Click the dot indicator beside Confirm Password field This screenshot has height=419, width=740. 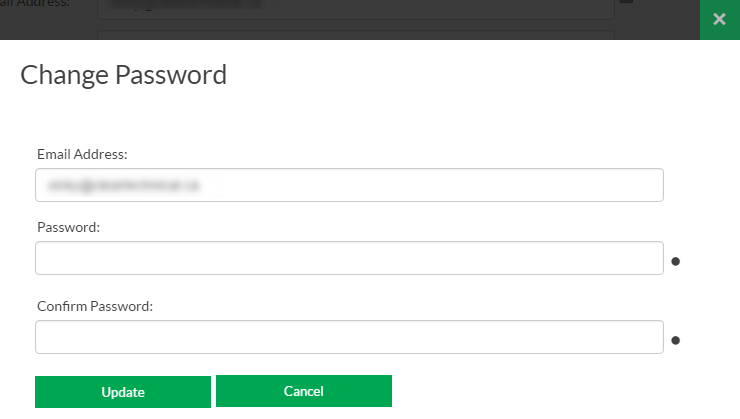pos(675,340)
